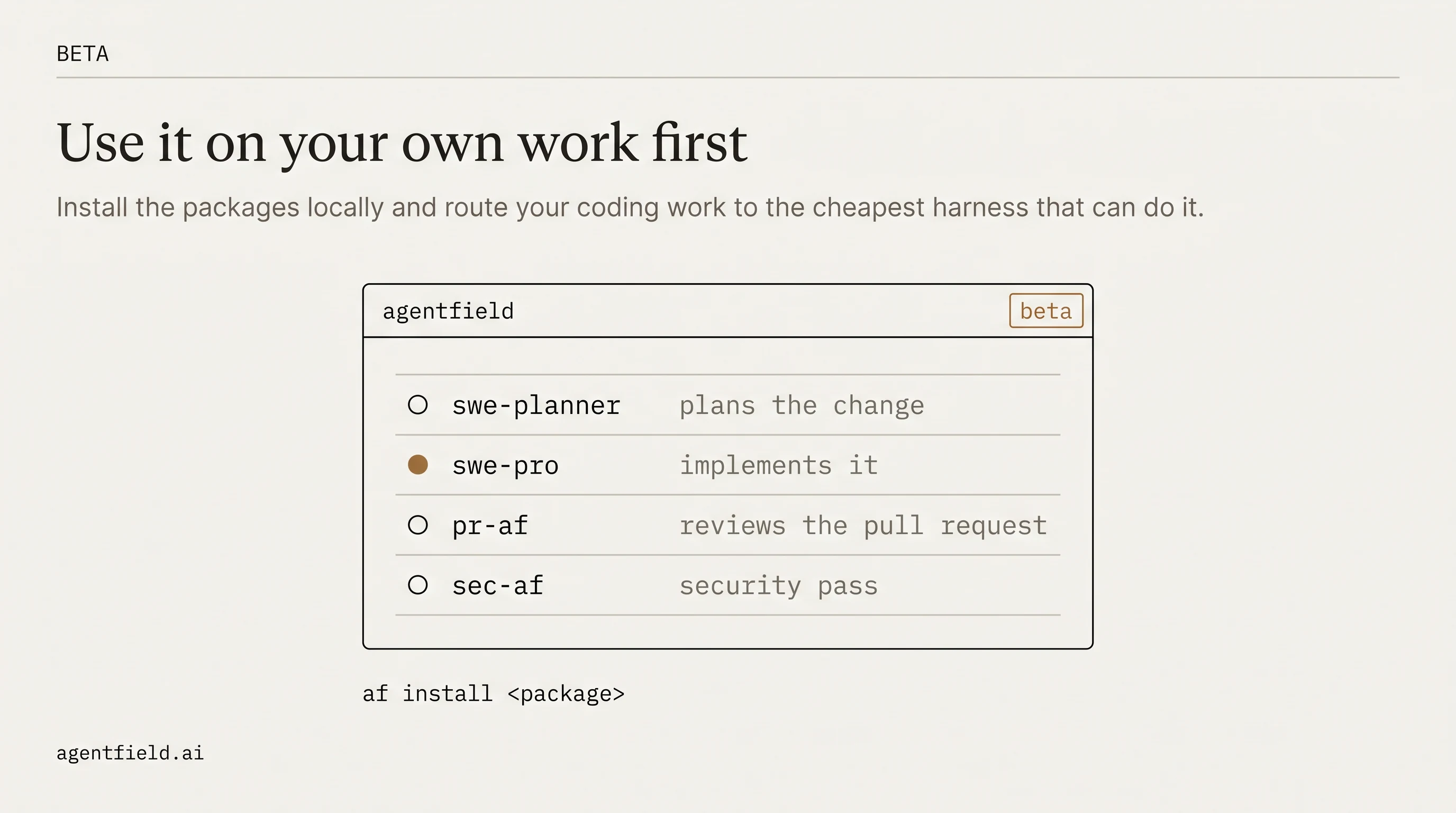Image resolution: width=1456 pixels, height=813 pixels.
Task: Click the swe-pro package name
Action: 505,466
